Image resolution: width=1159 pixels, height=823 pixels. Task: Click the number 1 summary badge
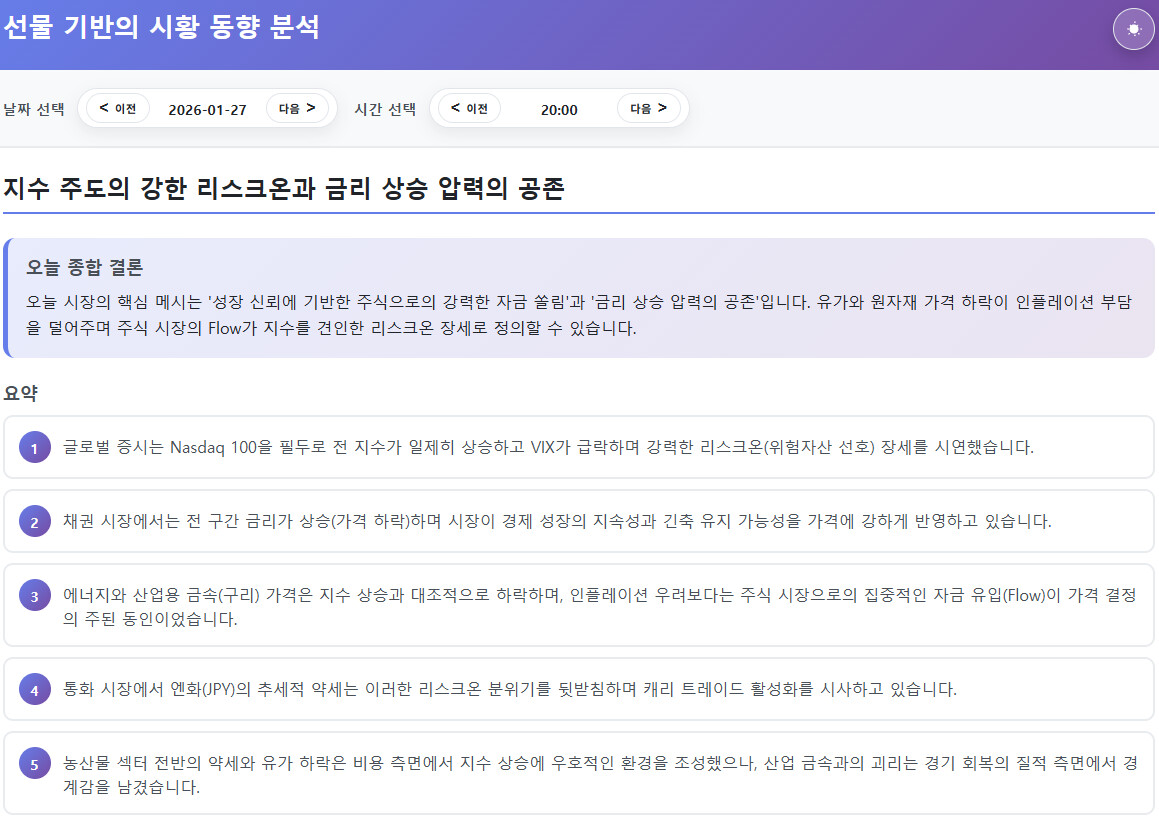pos(34,448)
